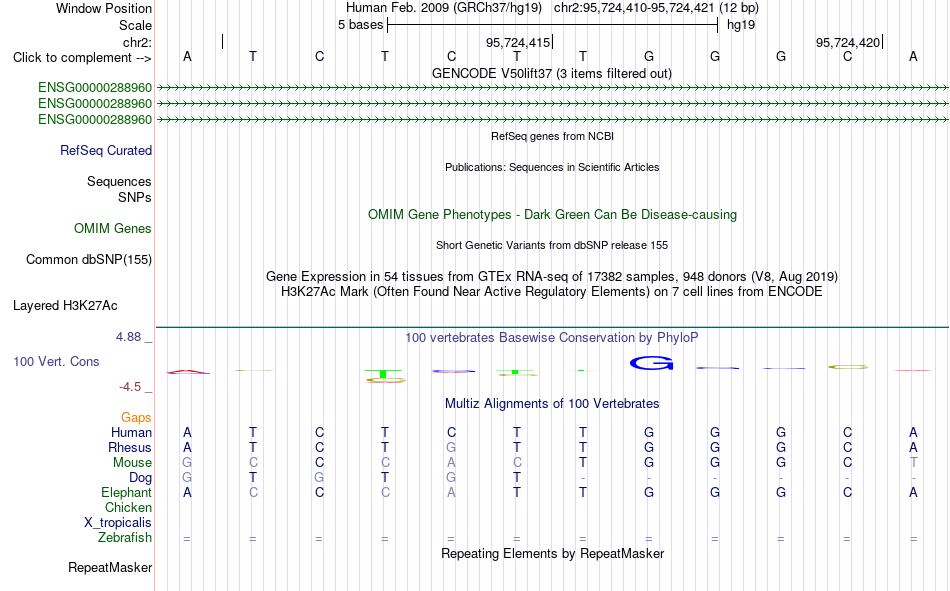Click the '5 bases' scale bar label

pos(360,25)
